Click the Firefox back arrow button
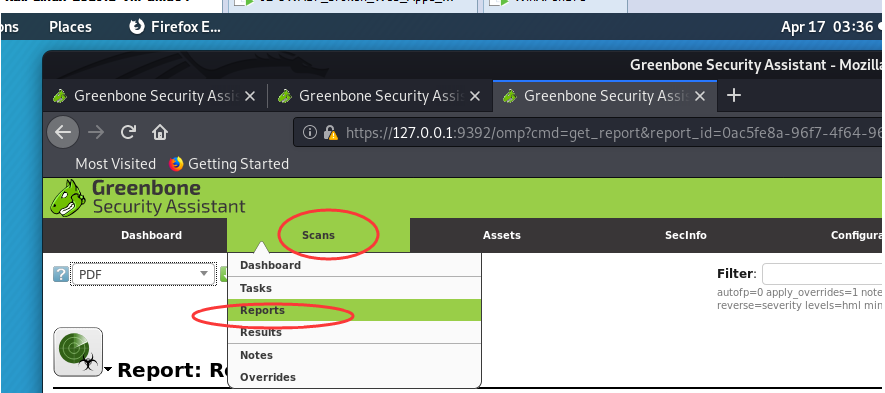The image size is (885, 393). [62, 132]
